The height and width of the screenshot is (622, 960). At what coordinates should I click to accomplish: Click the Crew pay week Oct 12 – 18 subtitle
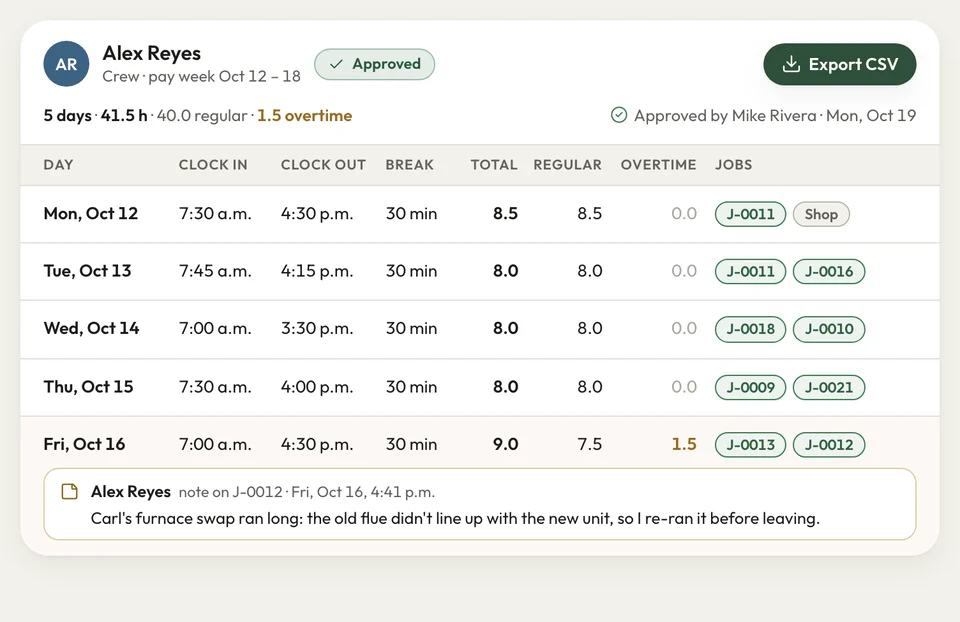(x=201, y=77)
